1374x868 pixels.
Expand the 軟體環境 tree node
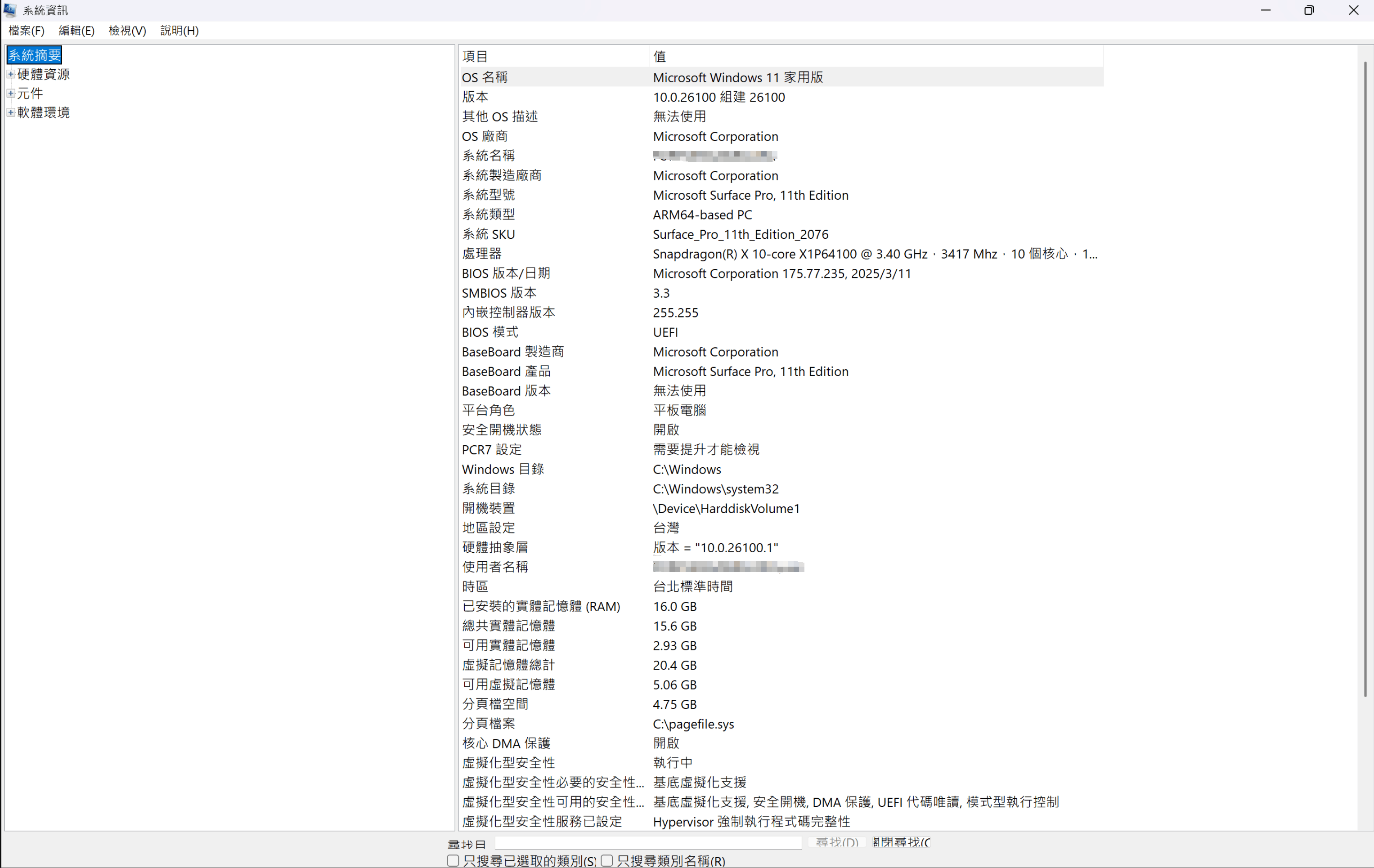pyautogui.click(x=10, y=112)
